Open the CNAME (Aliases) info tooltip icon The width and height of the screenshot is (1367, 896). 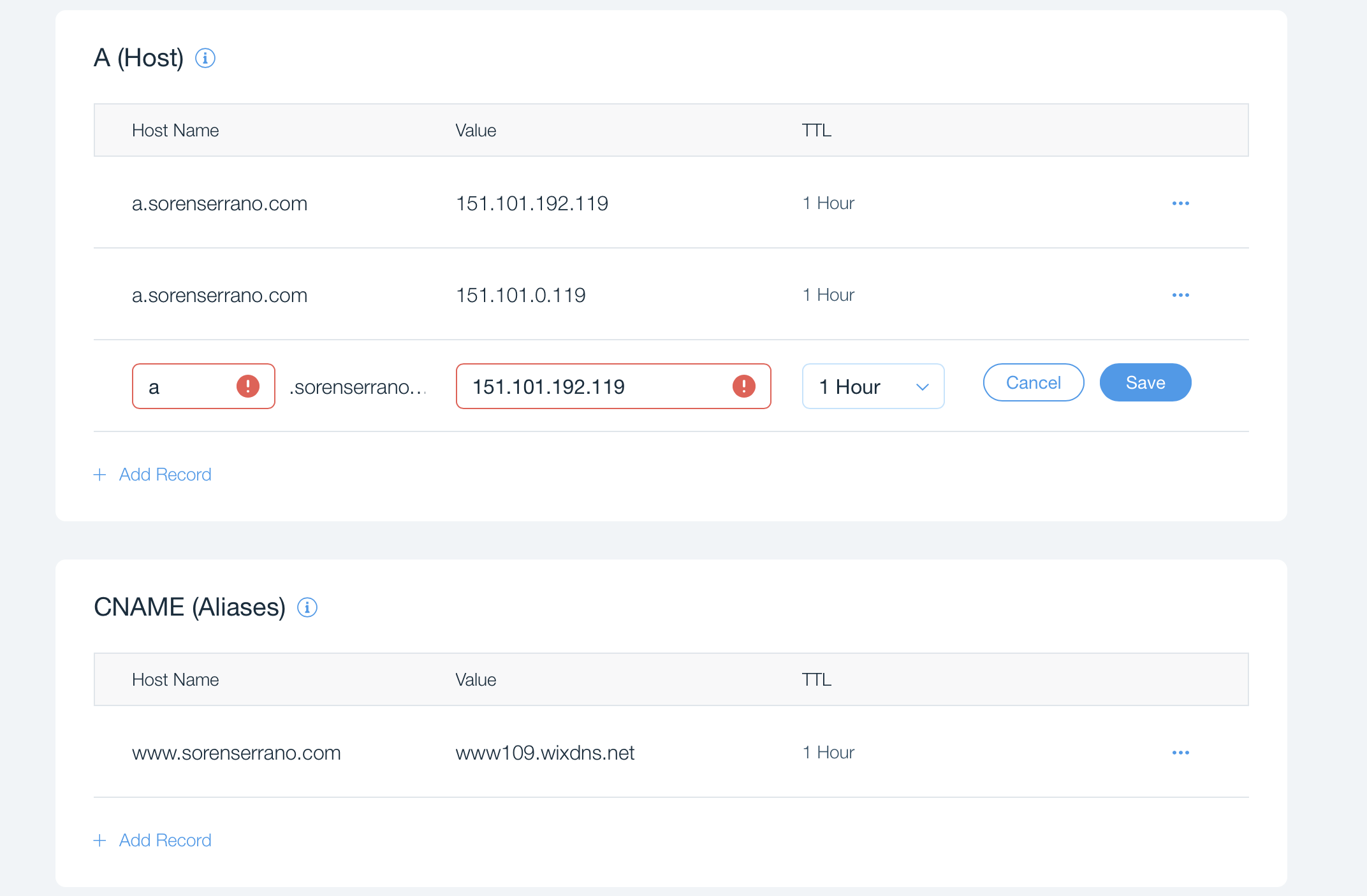pyautogui.click(x=307, y=607)
